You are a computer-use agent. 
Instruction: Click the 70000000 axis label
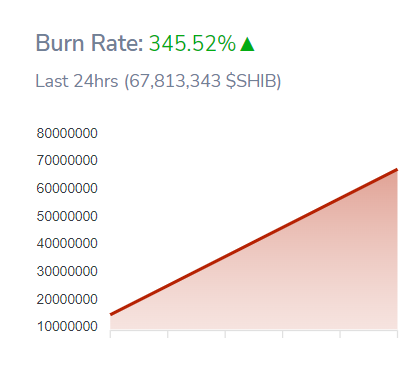67,160
